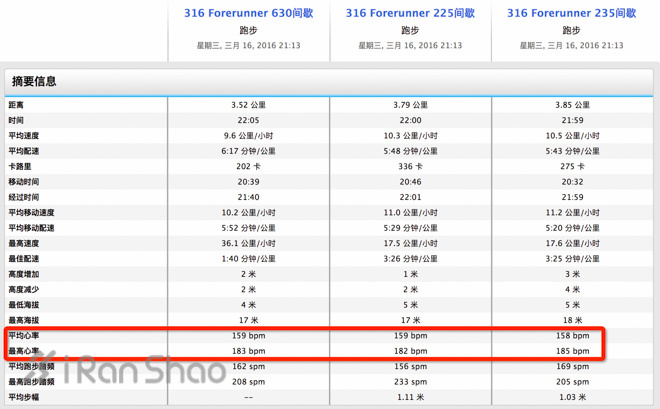The height and width of the screenshot is (409, 660).
Task: Select the 移动时间 row label
Action: pos(24,182)
